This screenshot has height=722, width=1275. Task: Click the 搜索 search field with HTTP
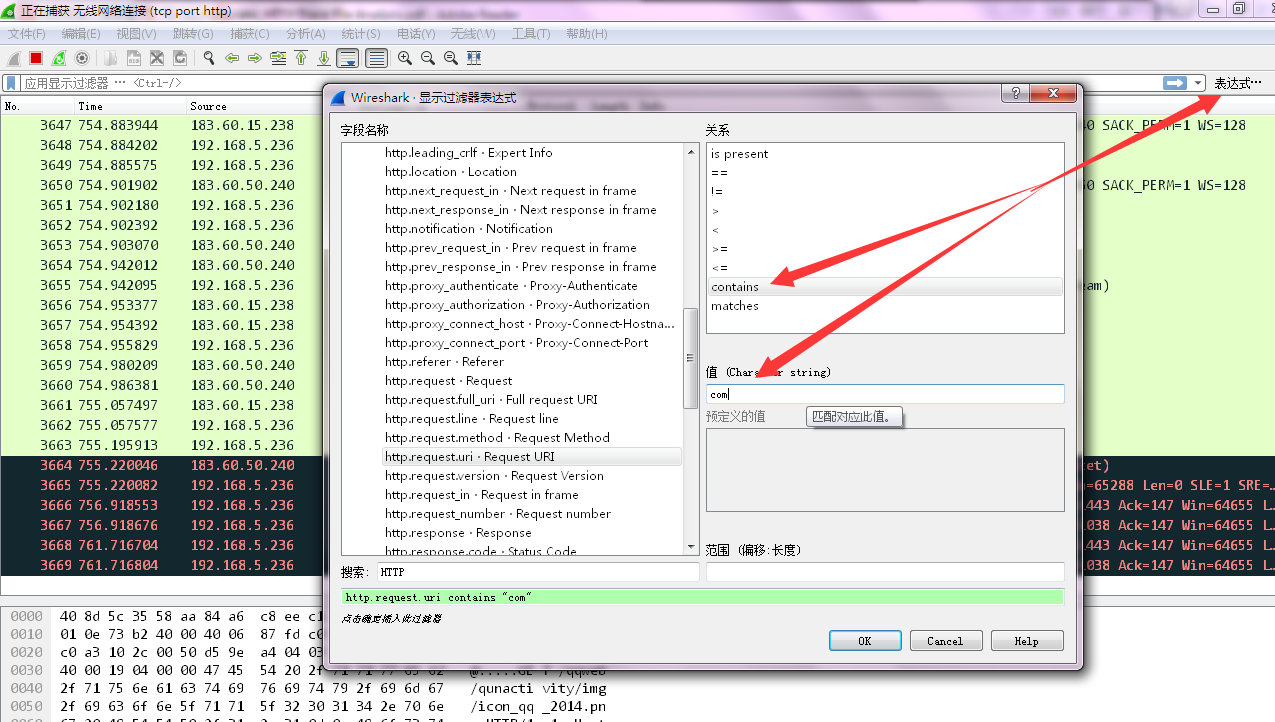pos(538,572)
